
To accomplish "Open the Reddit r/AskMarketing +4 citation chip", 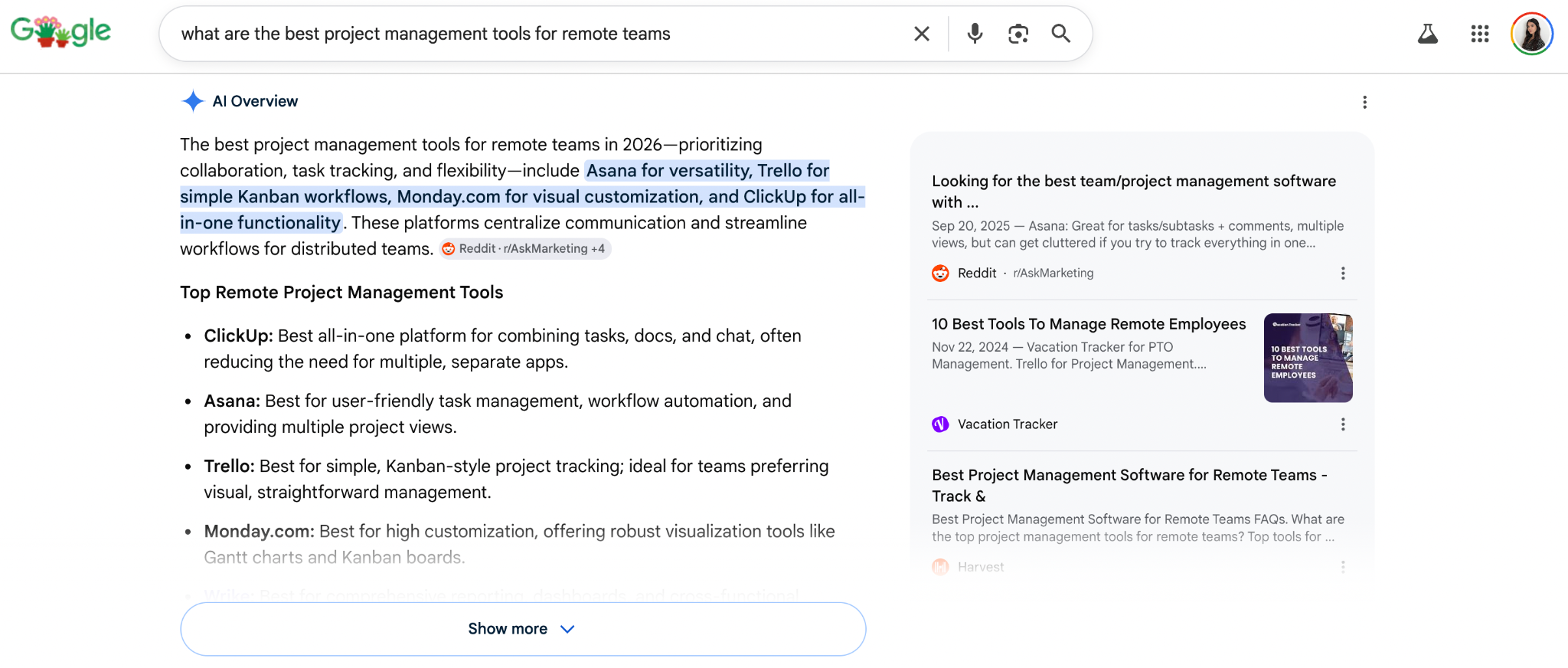I will (525, 249).
